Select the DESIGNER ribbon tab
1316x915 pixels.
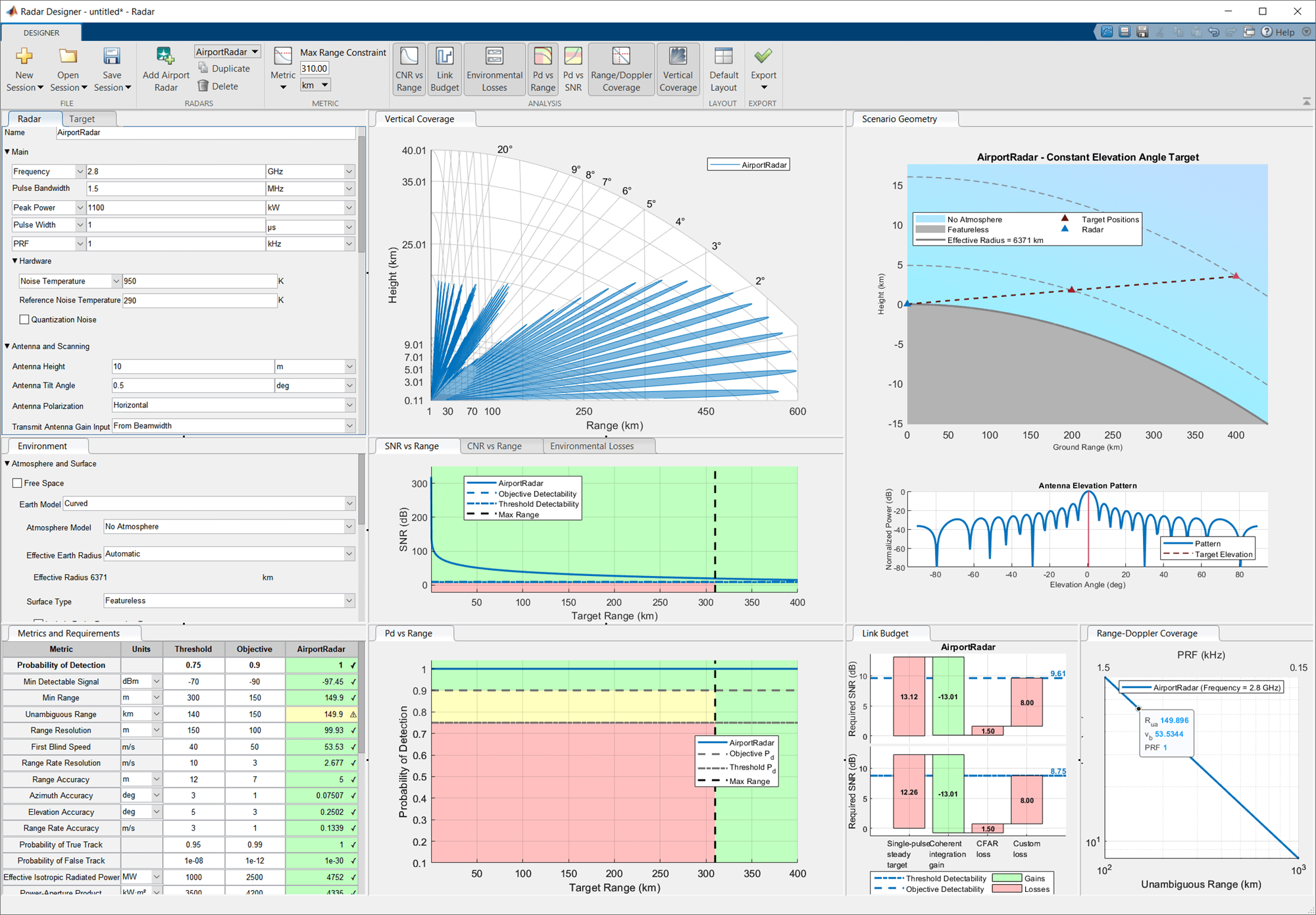[x=41, y=32]
